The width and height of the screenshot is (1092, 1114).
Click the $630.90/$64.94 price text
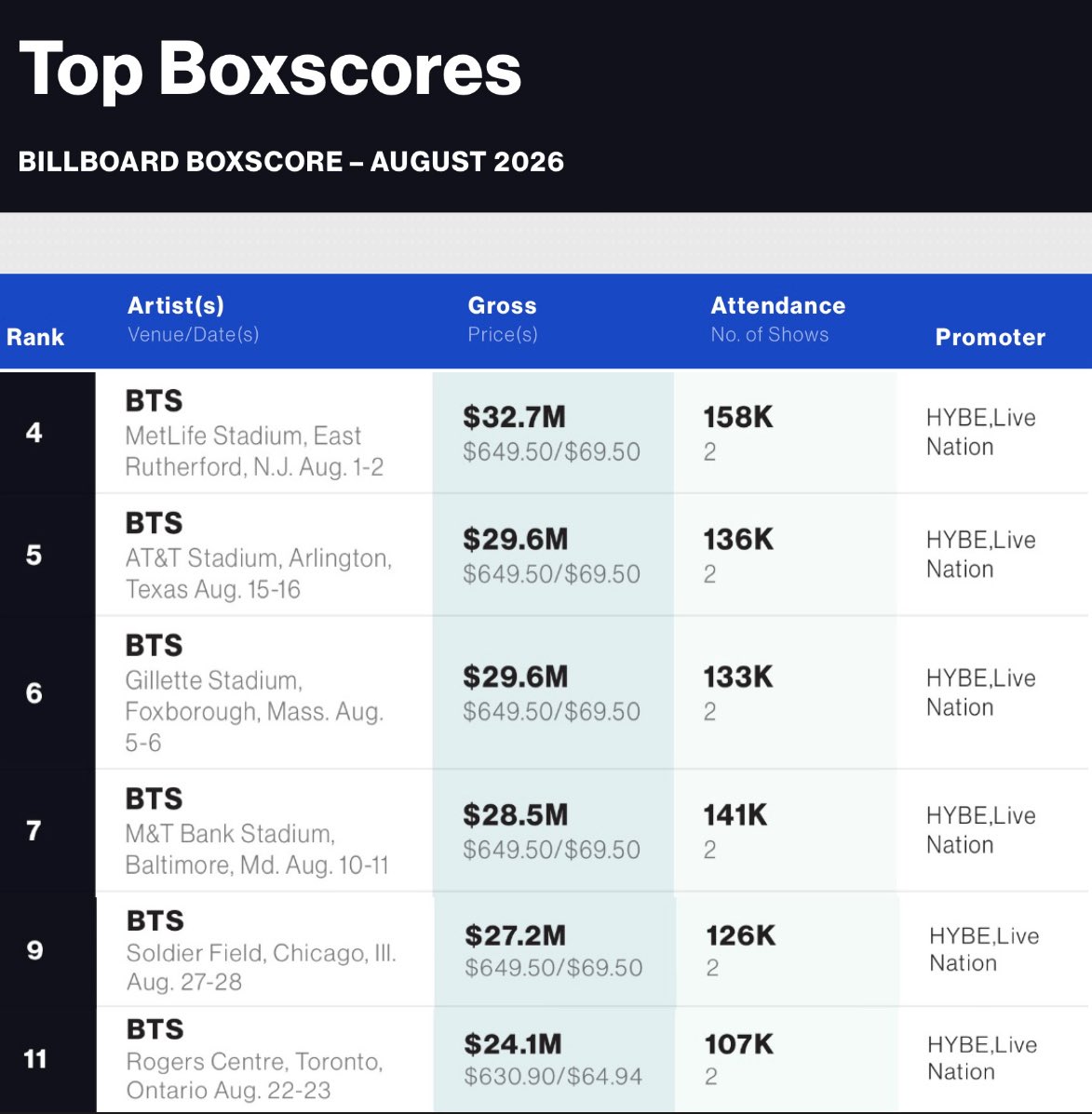pos(553,1077)
